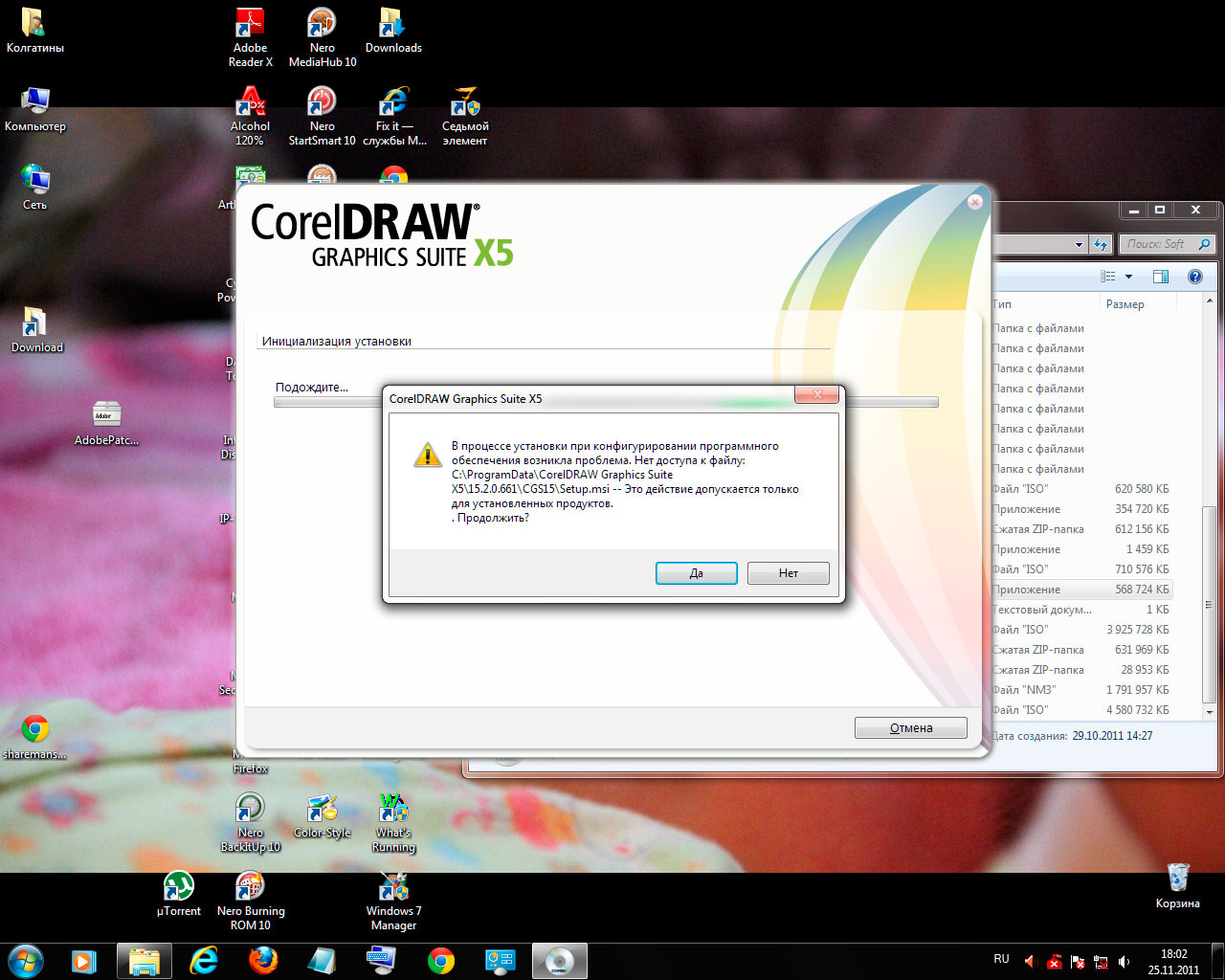Open the Downloads shortcut at the top
This screenshot has height=980, width=1225.
tap(393, 32)
